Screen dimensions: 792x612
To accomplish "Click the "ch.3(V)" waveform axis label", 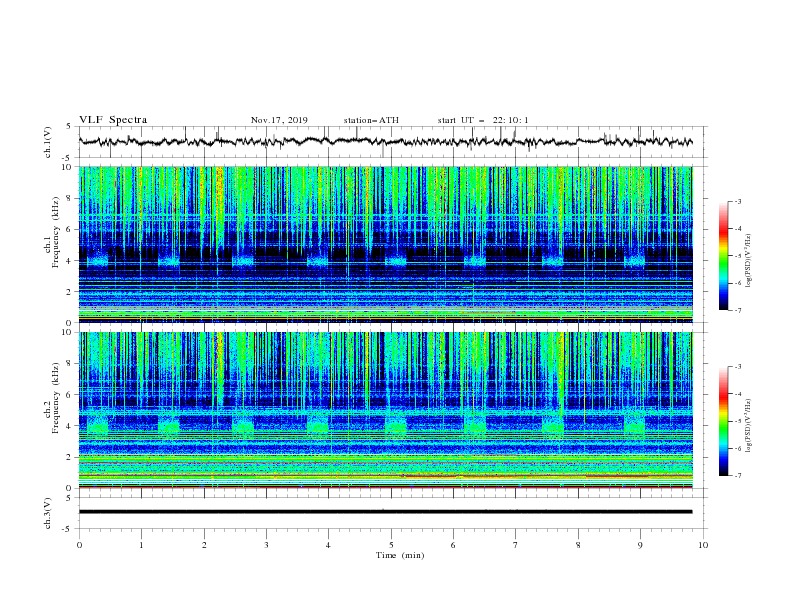I will coord(48,513).
